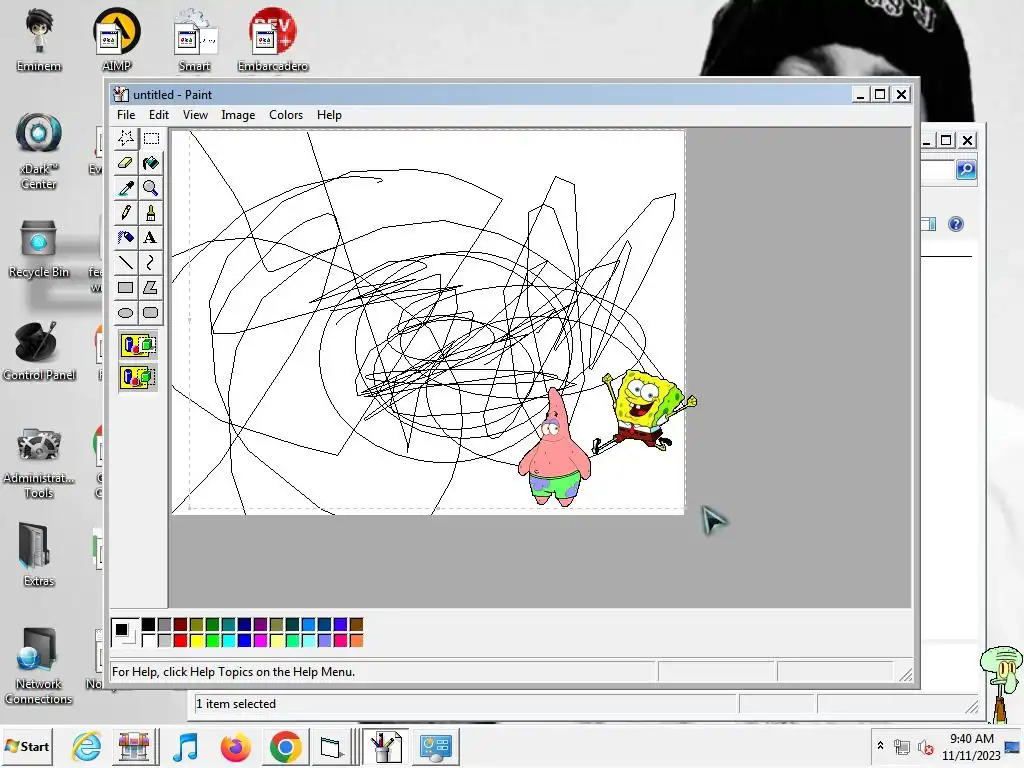Select the Text tool
Image resolution: width=1024 pixels, height=768 pixels.
(x=151, y=238)
